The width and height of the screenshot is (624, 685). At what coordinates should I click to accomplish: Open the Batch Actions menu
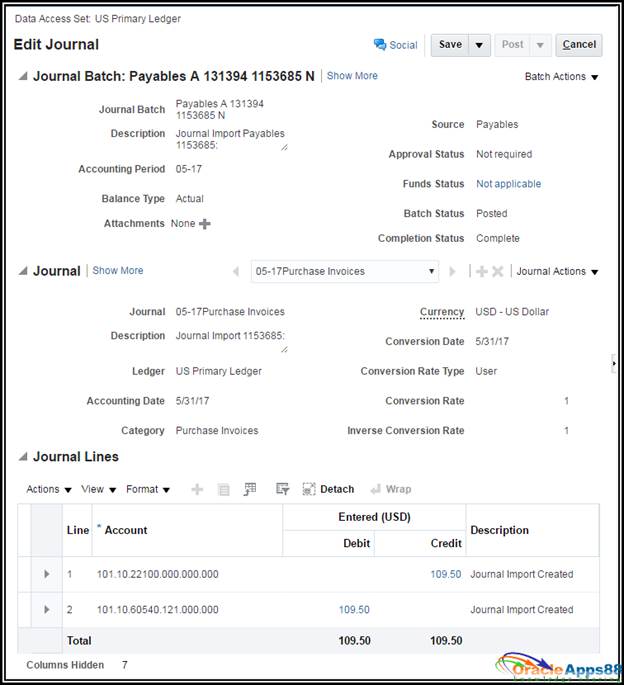pos(562,77)
